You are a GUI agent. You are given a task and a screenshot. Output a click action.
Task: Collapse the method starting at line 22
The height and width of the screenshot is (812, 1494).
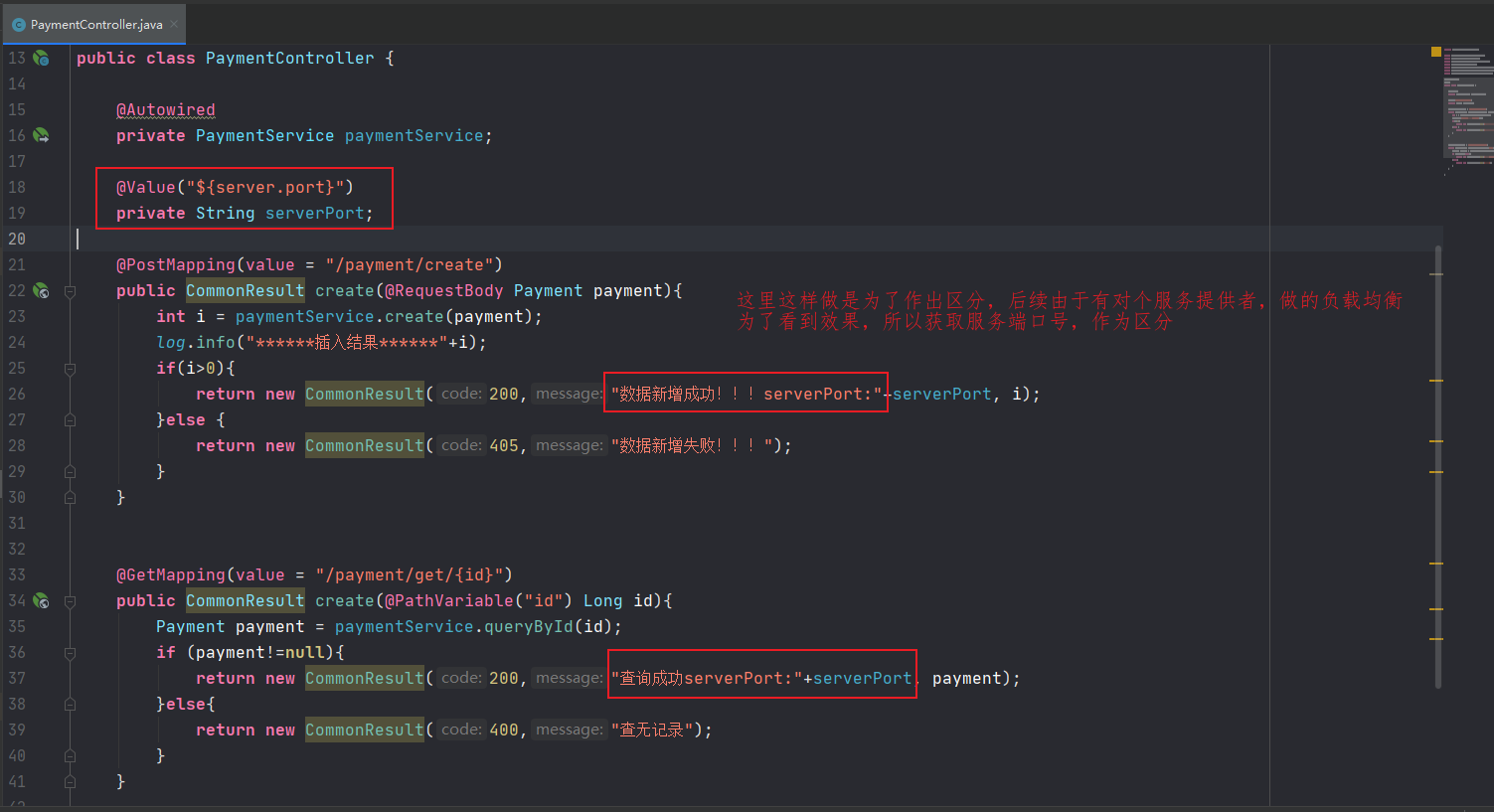point(70,291)
